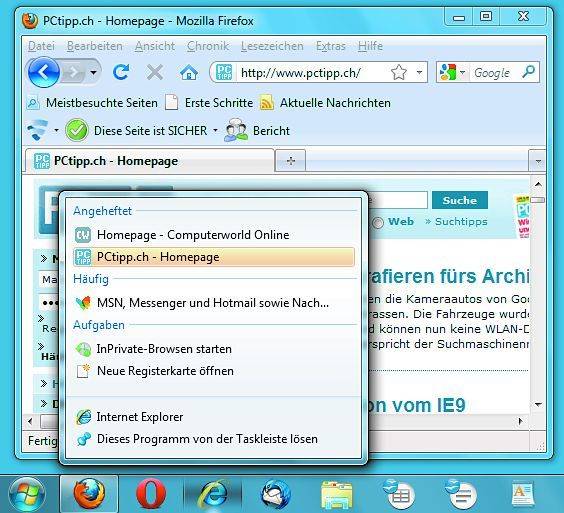Open a new tab with the plus button
564x513 pixels.
coord(291,161)
